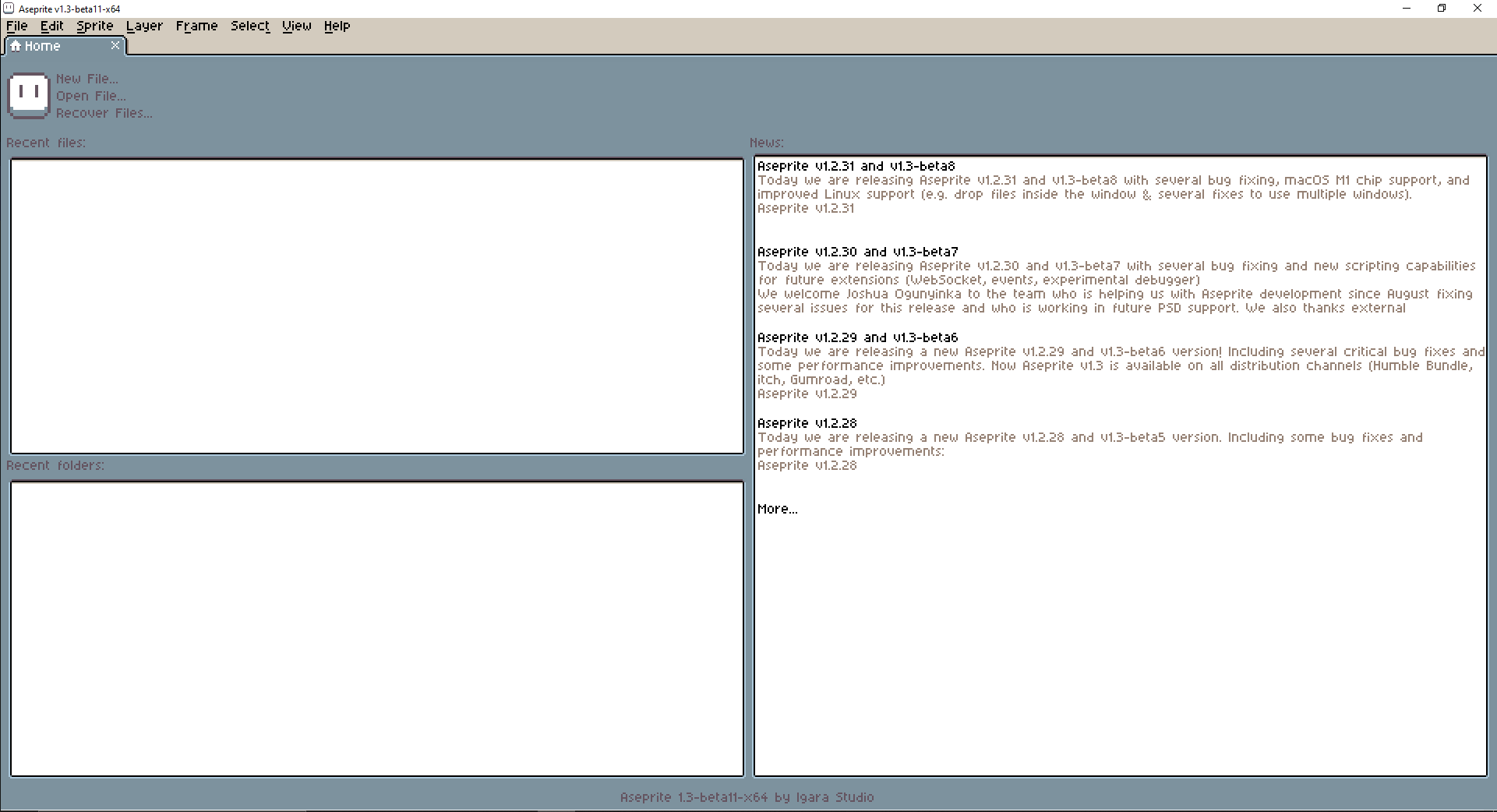Screen dimensions: 1497x812
Task: Click the Open File... link
Action: pos(91,96)
